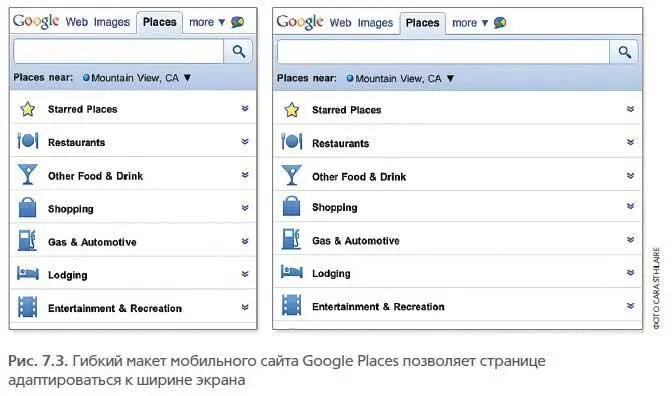Image resolution: width=672 pixels, height=396 pixels.
Task: Open the more dropdown in the wide layout
Action: (470, 23)
